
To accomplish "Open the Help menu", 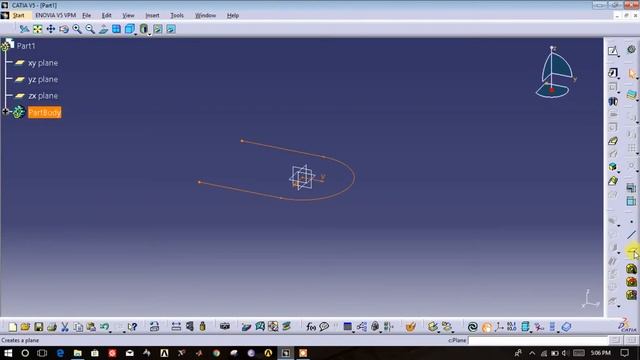I will (233, 16).
